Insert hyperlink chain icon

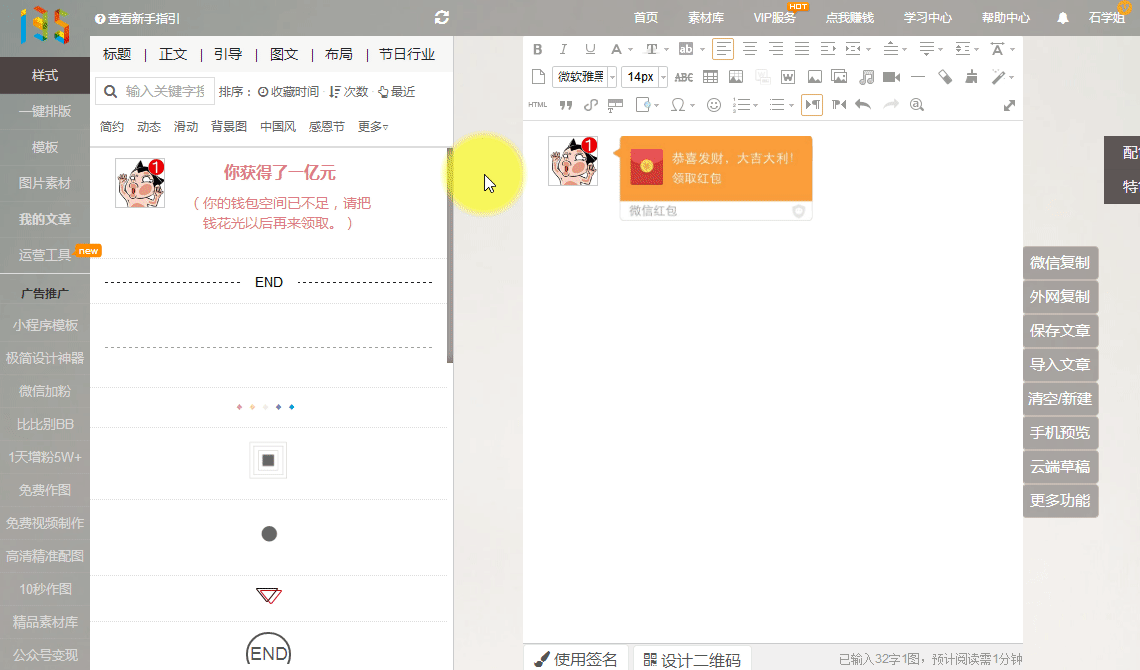[590, 105]
